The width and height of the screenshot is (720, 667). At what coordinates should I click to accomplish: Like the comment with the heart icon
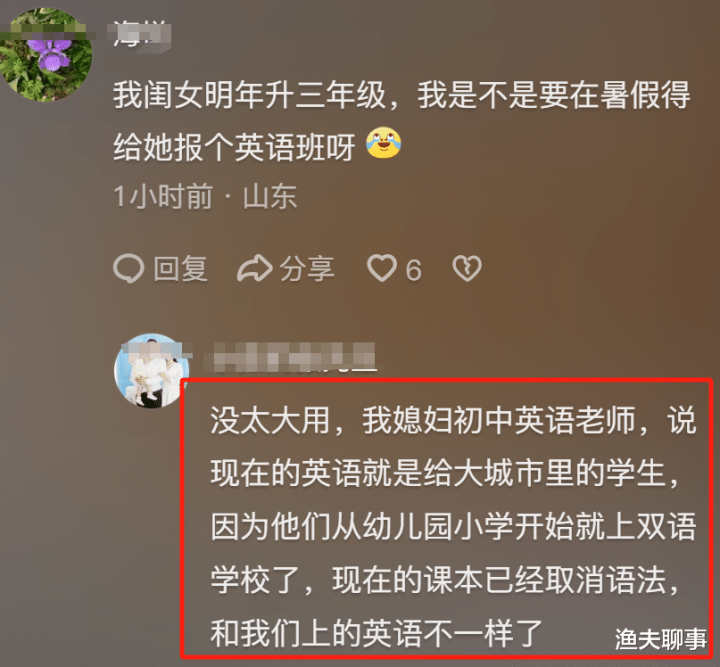click(382, 268)
